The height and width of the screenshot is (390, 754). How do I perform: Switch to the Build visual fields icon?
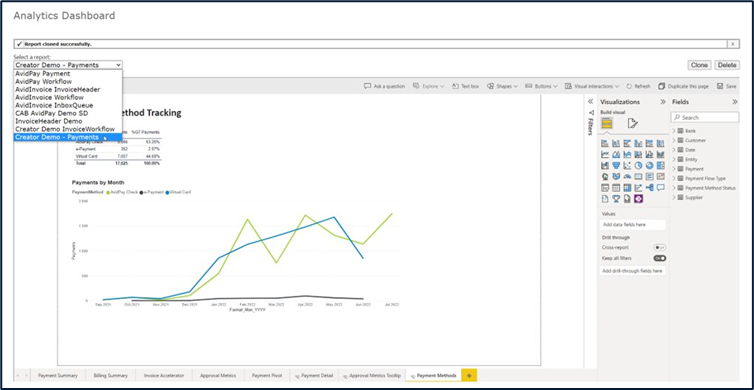pos(607,124)
